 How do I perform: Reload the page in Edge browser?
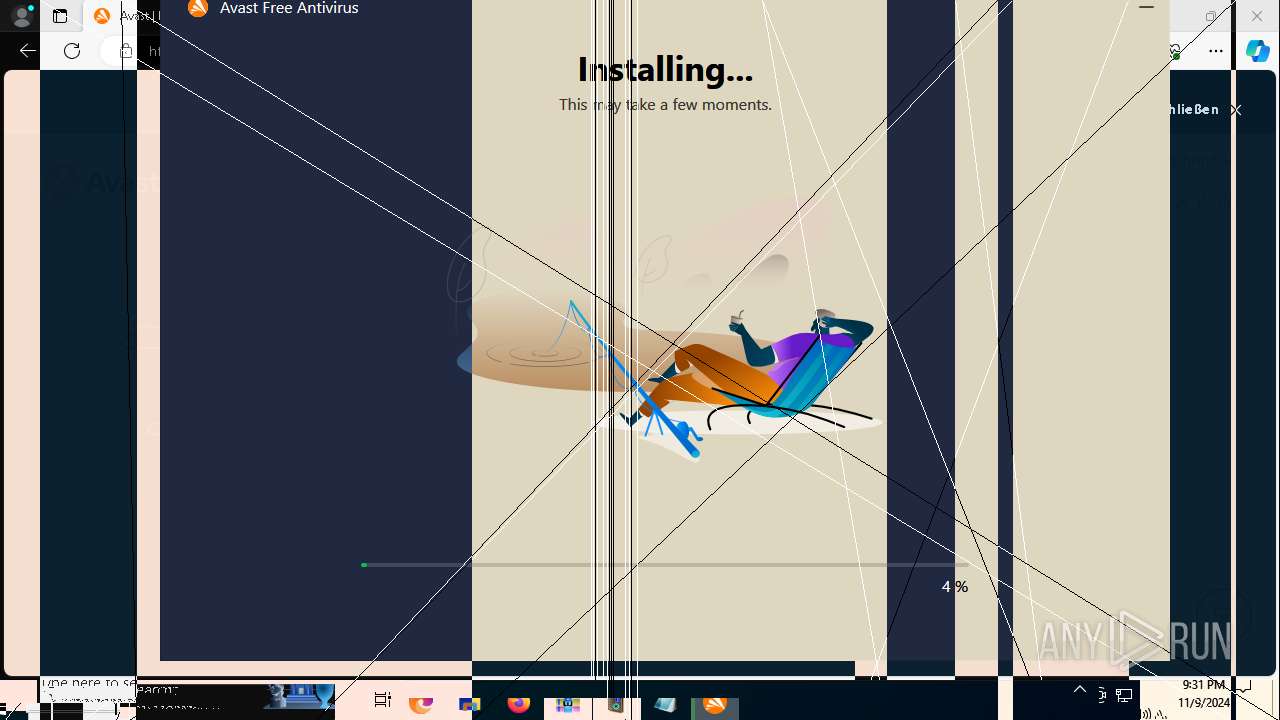click(x=72, y=51)
